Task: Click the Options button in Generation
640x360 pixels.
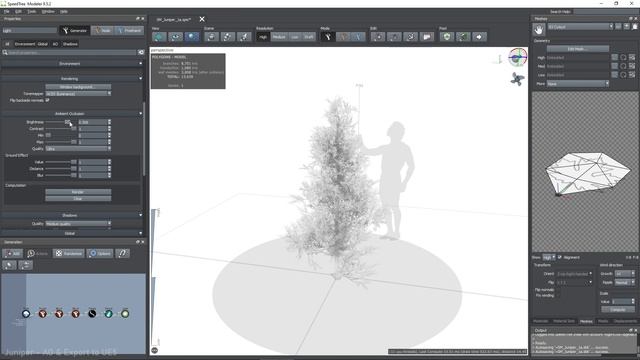Action: coord(100,253)
